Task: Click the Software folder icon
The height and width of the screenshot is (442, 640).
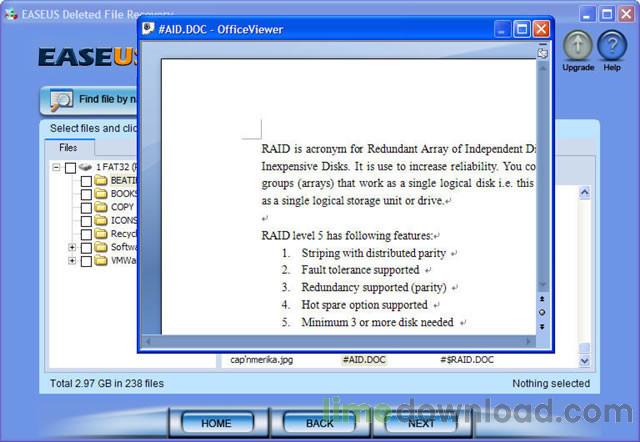Action: pos(100,247)
